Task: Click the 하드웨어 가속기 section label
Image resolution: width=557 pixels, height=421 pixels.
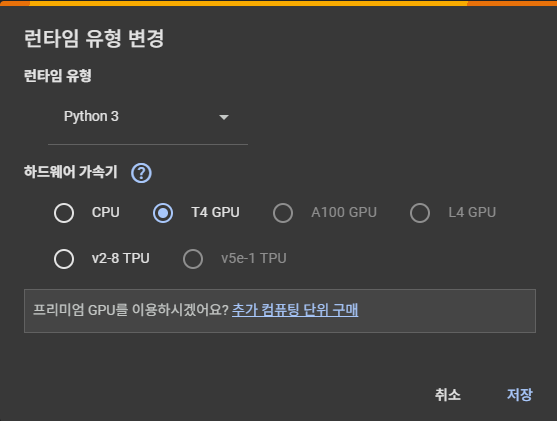Action: (x=71, y=172)
